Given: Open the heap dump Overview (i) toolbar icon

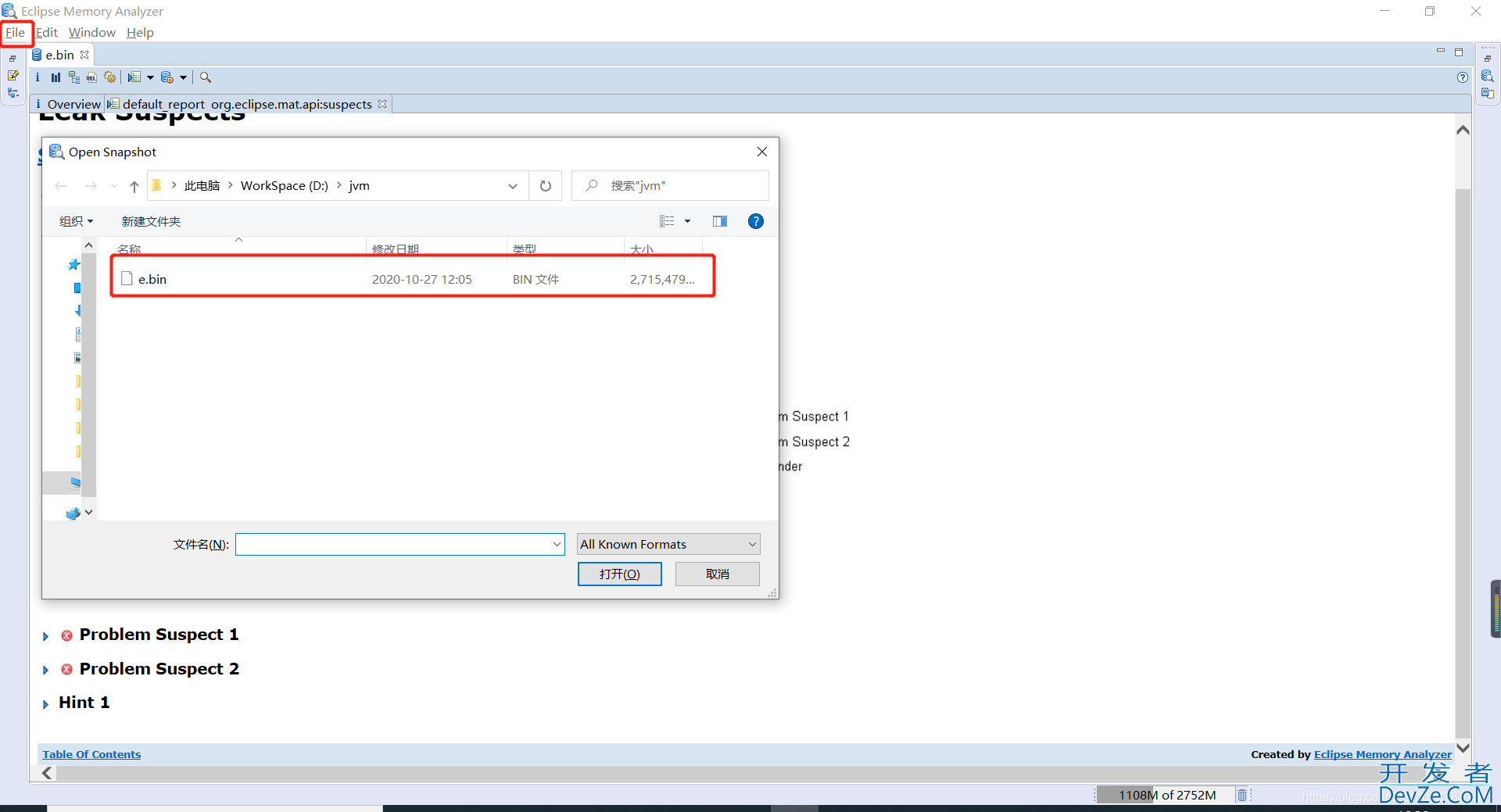Looking at the screenshot, I should [x=38, y=77].
